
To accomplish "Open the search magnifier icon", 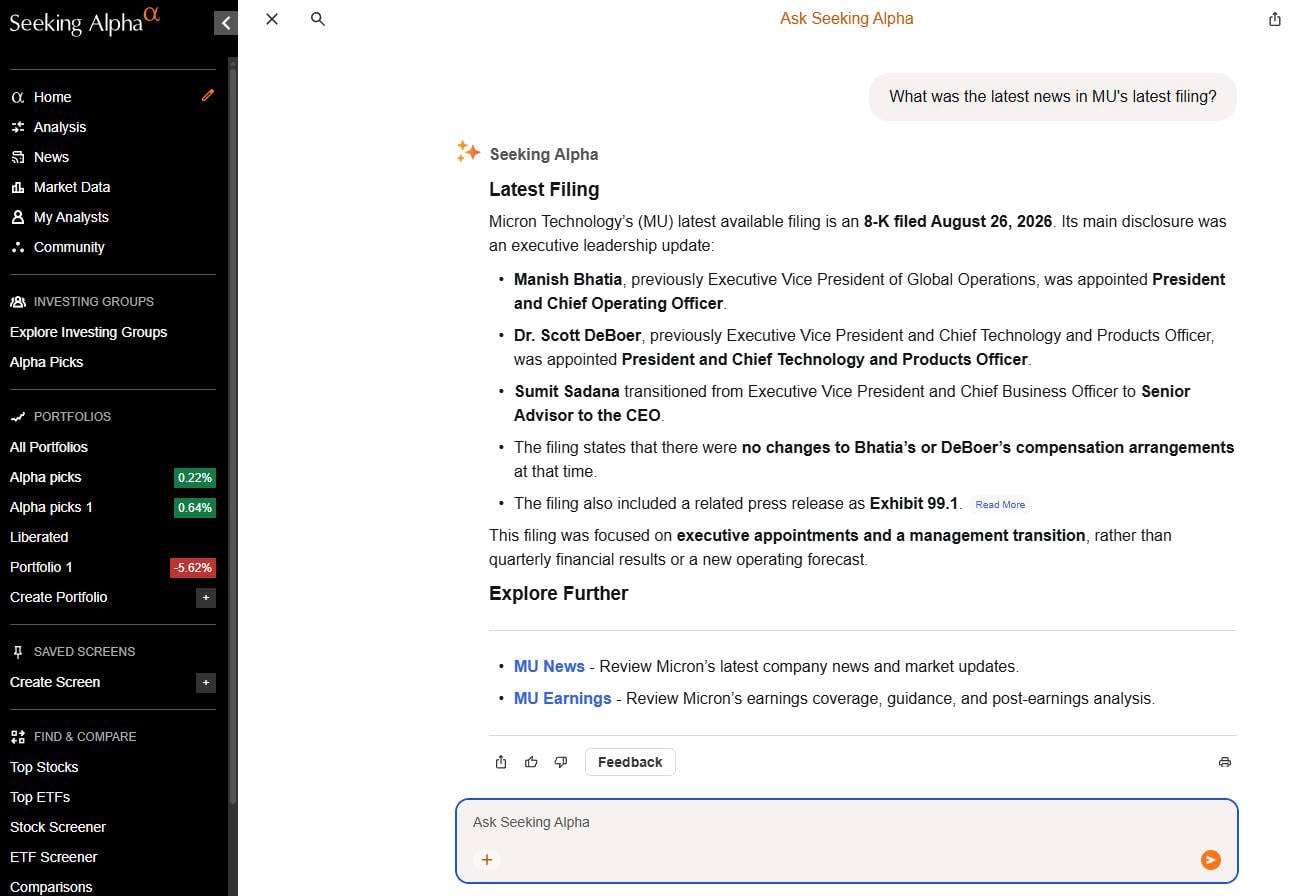I will coord(318,19).
